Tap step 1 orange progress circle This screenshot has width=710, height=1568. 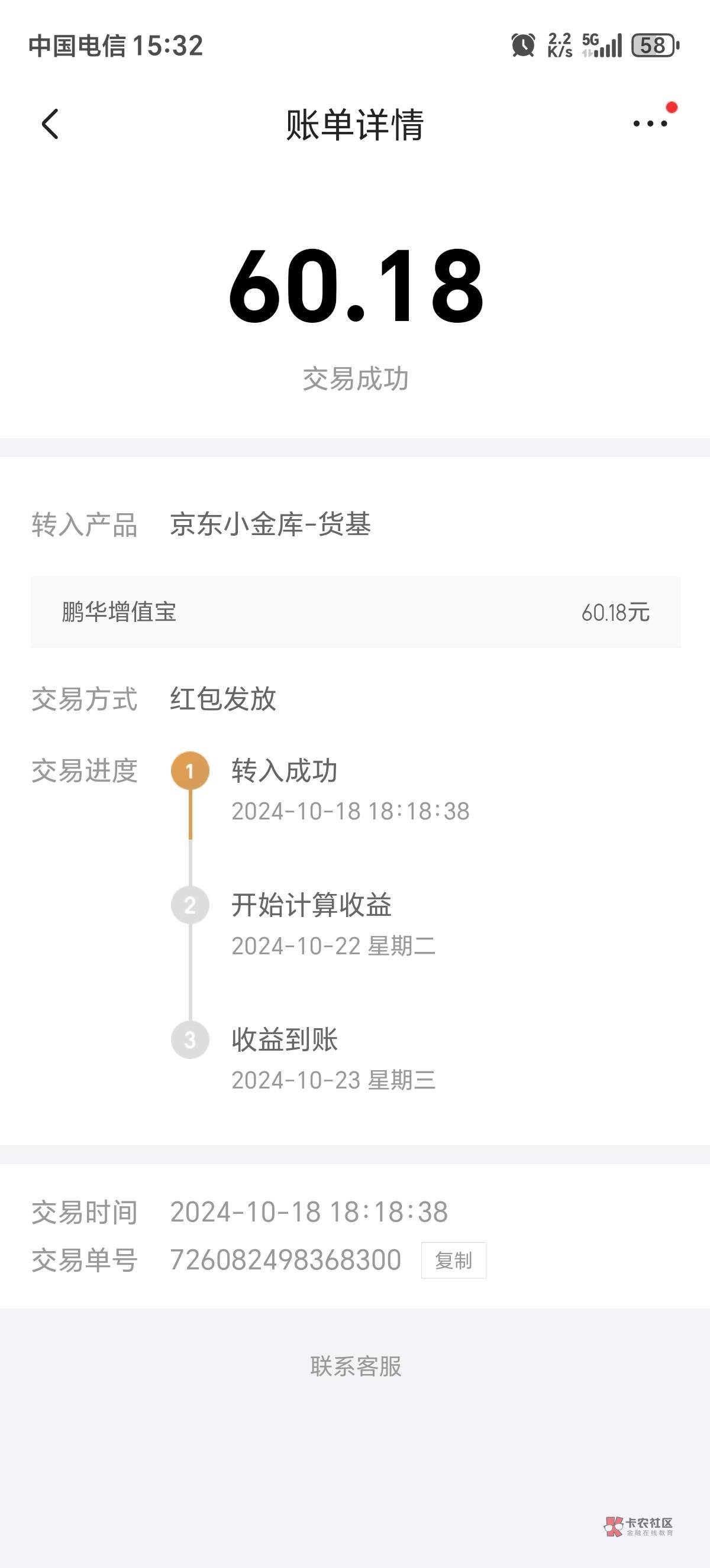coord(190,770)
